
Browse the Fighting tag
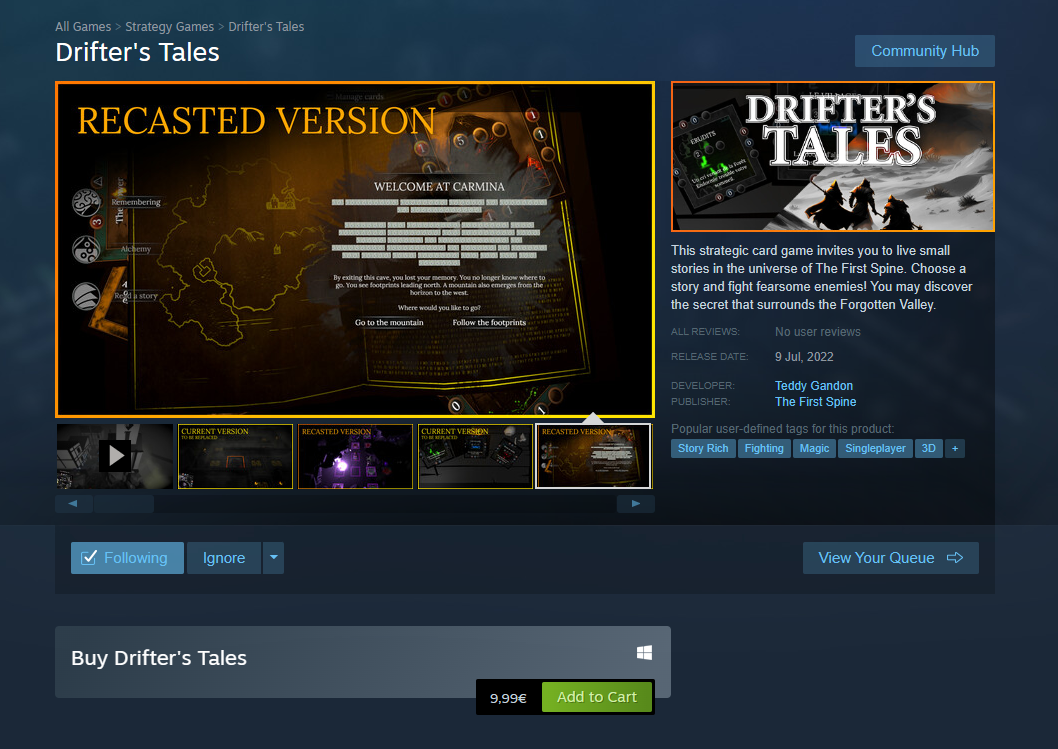tap(764, 448)
